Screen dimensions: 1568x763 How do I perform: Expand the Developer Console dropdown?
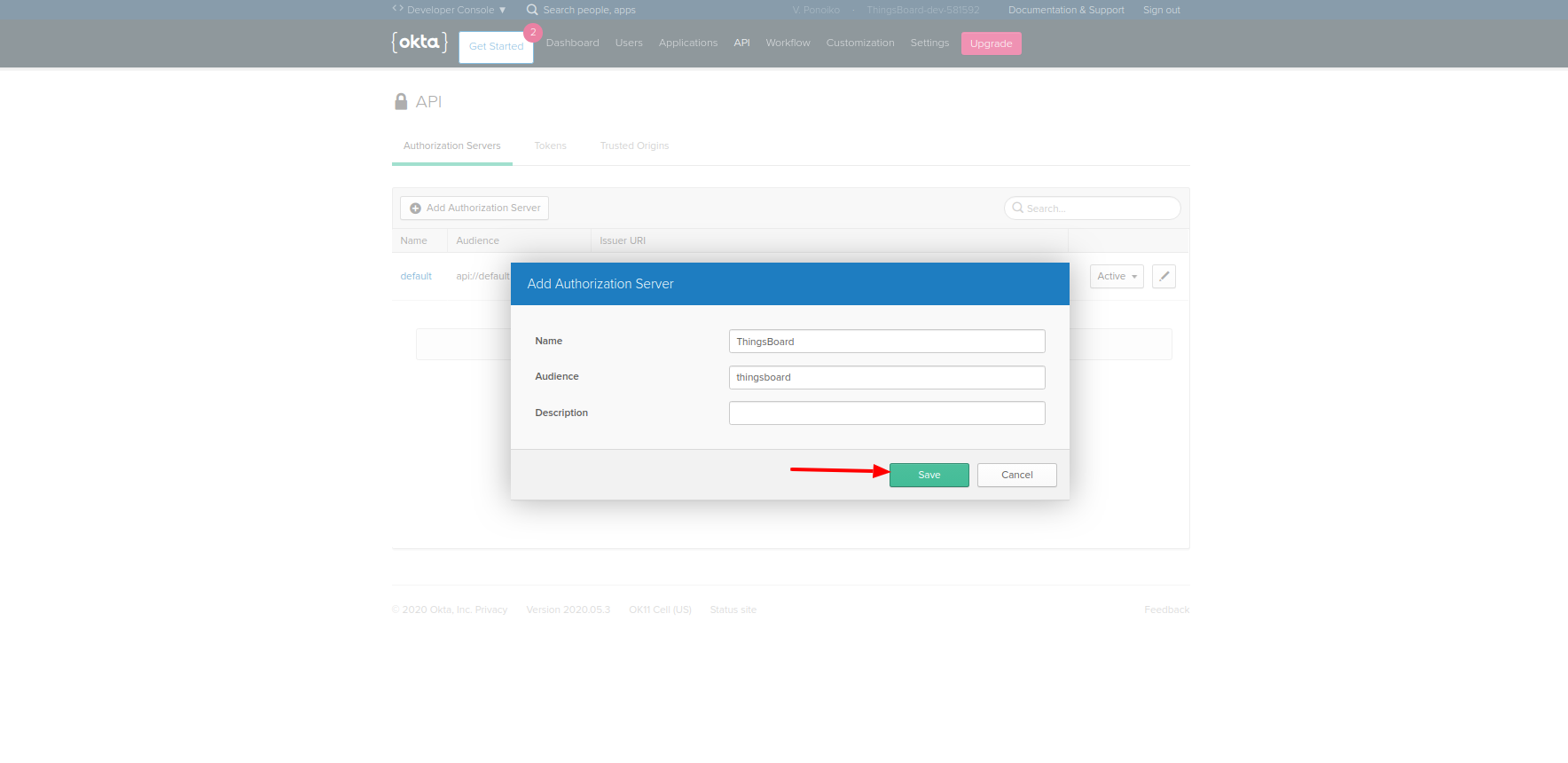coord(450,10)
